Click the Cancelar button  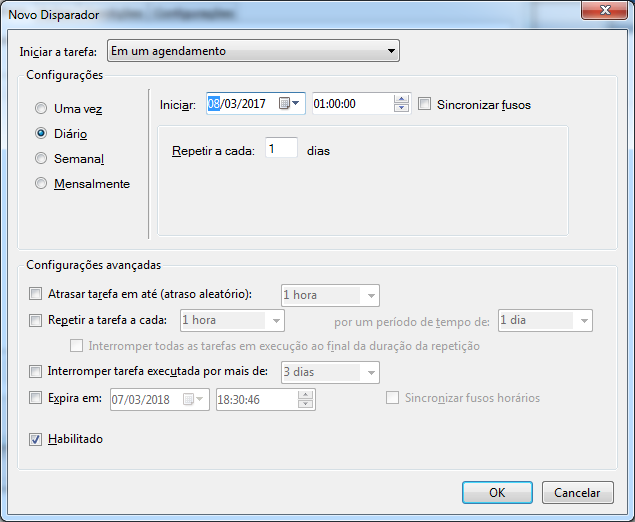click(577, 492)
